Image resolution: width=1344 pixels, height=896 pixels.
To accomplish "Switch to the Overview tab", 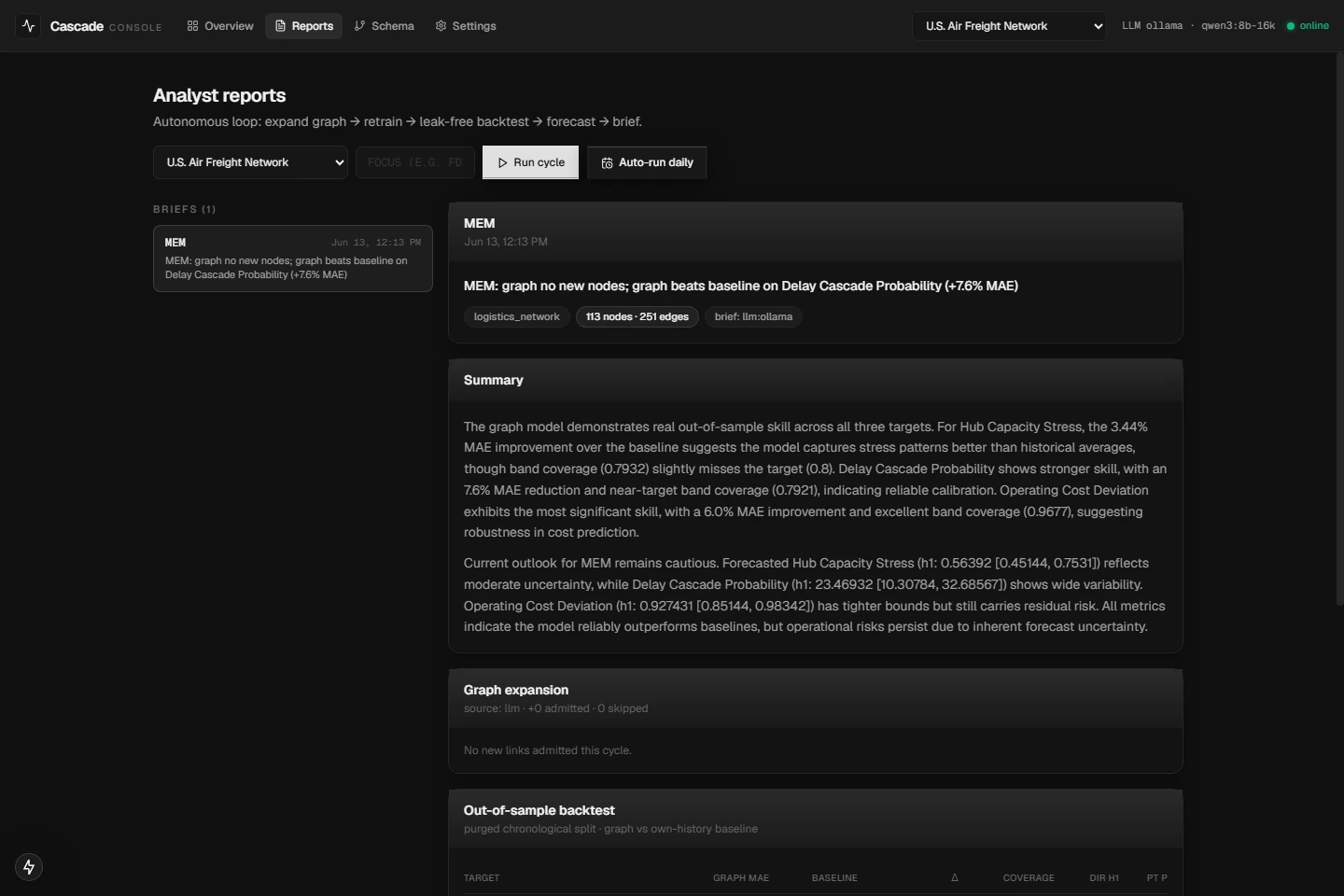I will point(220,26).
